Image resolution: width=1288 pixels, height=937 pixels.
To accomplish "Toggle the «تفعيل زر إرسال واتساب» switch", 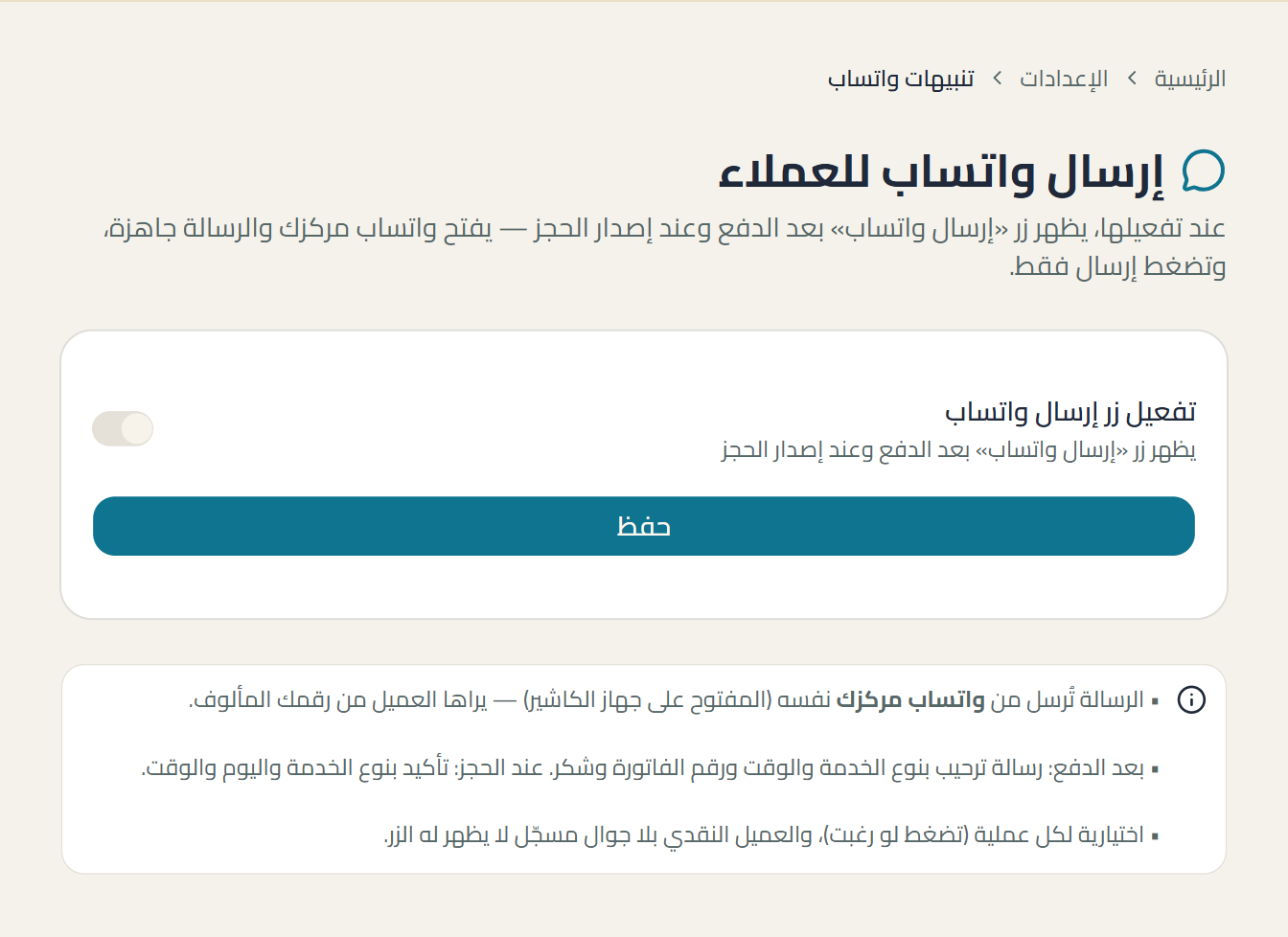I will tap(123, 428).
